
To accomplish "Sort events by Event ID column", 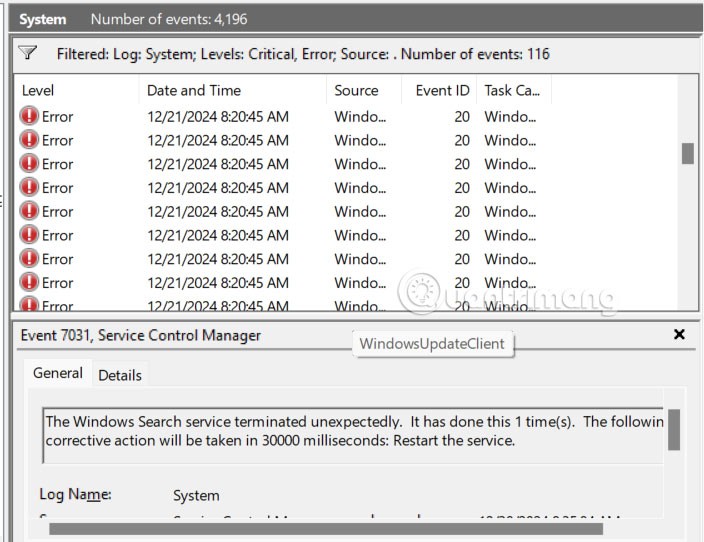I will tap(439, 90).
